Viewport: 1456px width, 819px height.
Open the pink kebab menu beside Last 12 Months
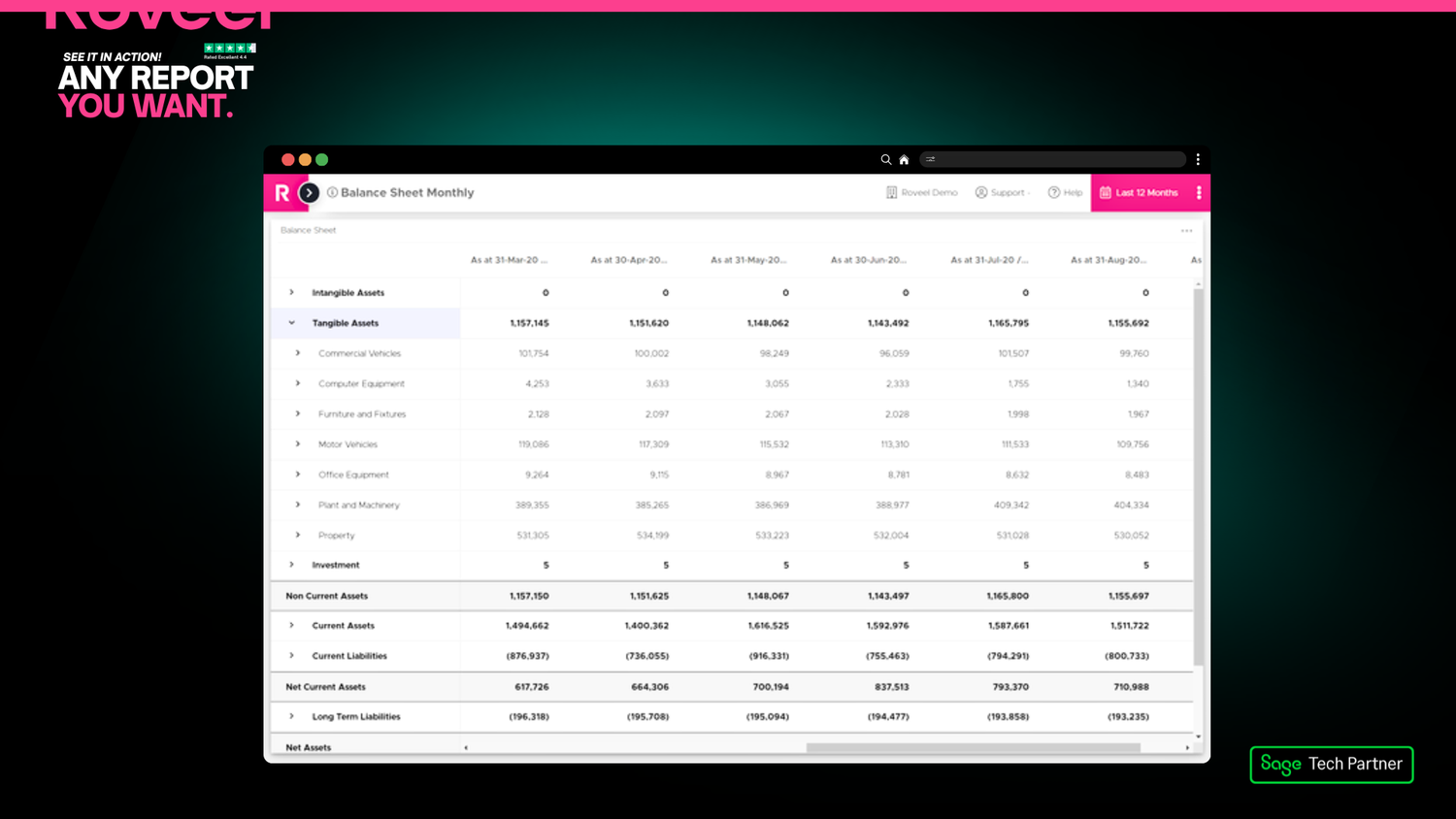(x=1198, y=192)
